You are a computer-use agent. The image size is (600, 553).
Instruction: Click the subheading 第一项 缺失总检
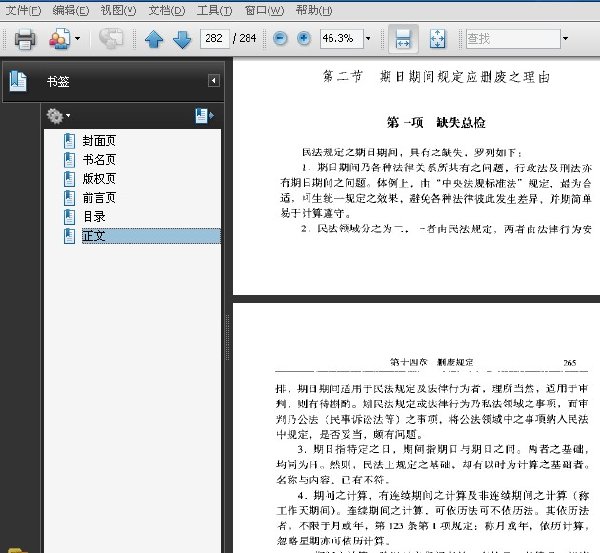click(436, 122)
